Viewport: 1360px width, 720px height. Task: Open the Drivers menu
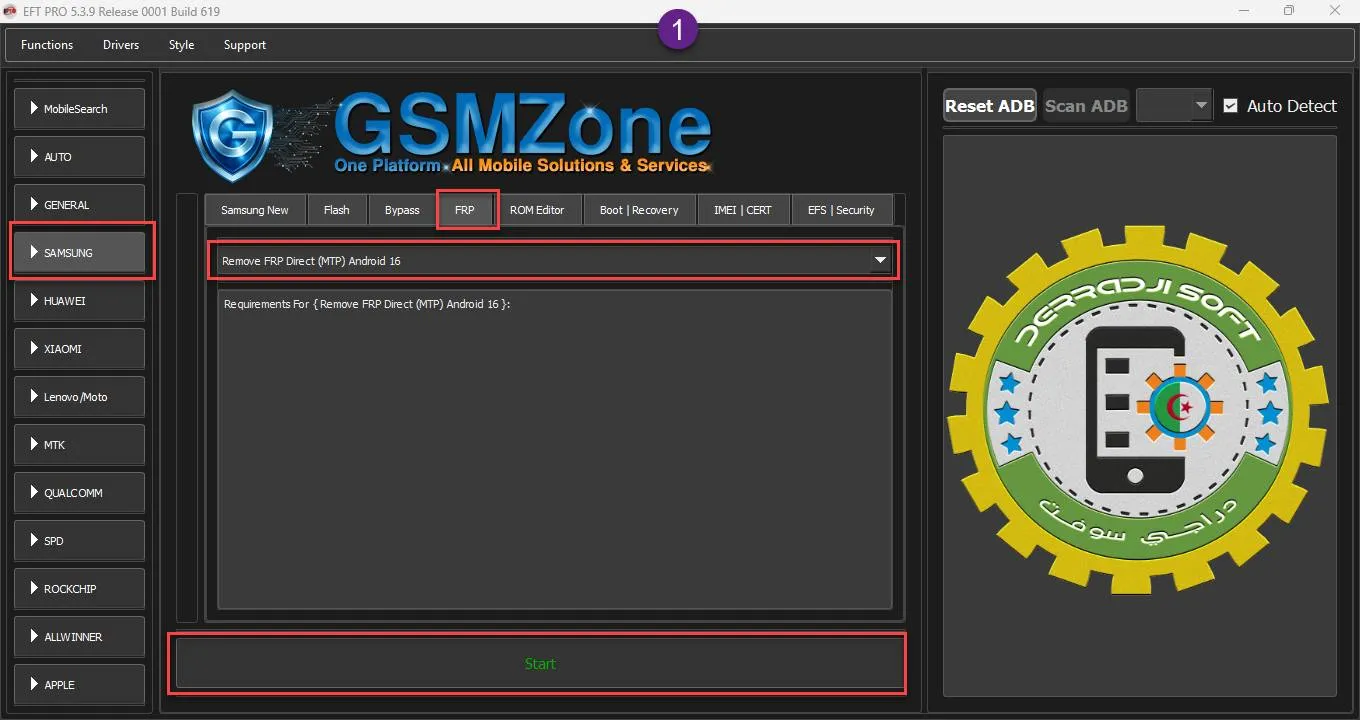pos(121,45)
